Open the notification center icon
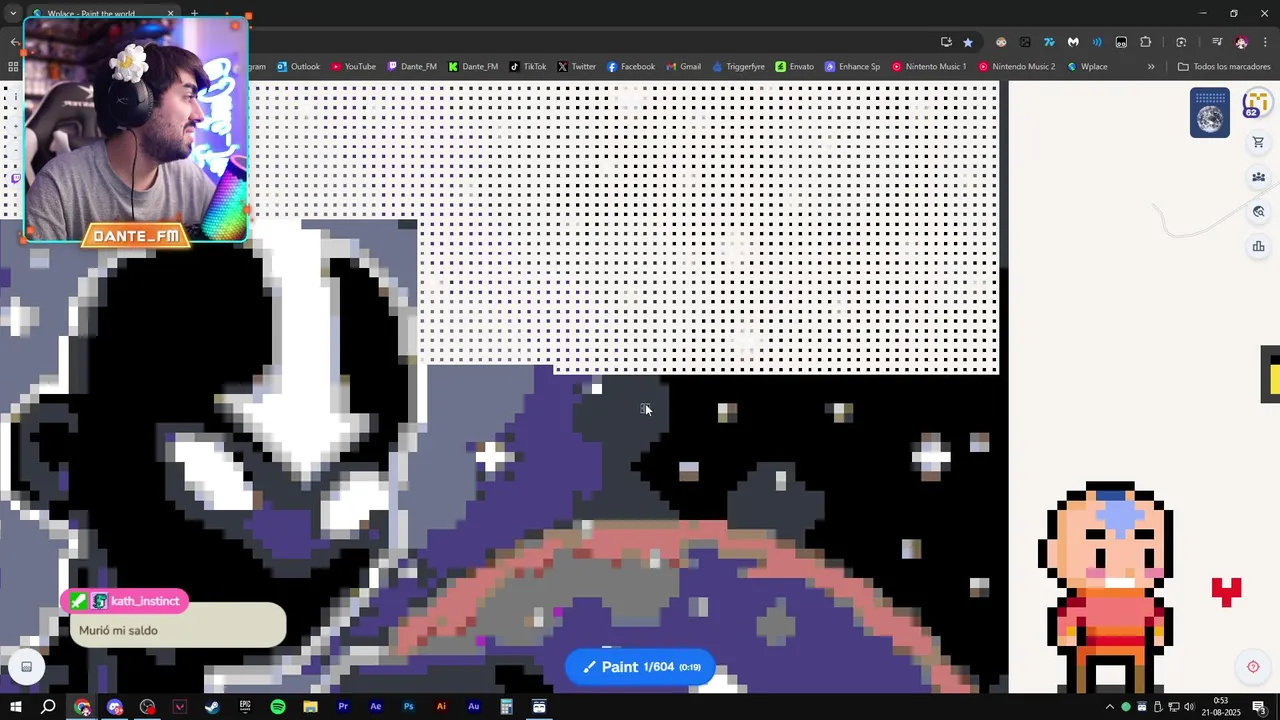This screenshot has height=720, width=1280. point(1259,707)
